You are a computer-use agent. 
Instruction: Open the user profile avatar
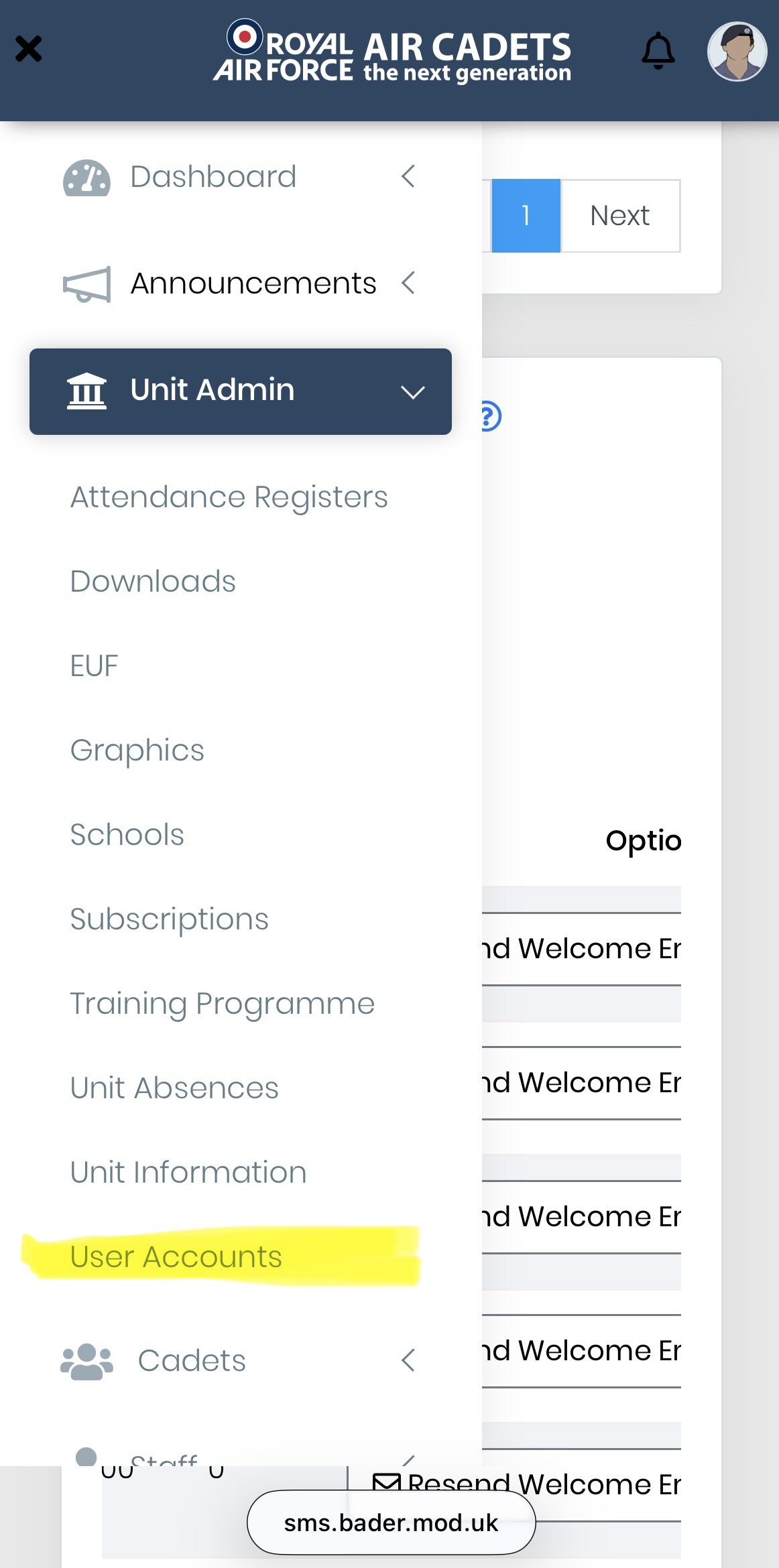737,52
